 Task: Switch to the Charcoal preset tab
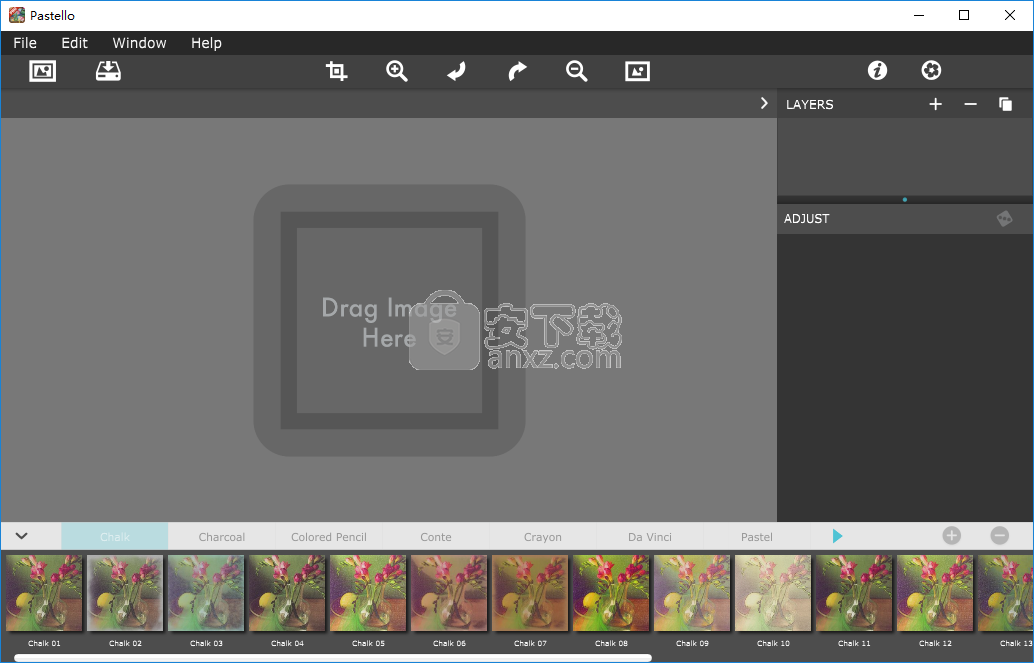[x=222, y=536]
